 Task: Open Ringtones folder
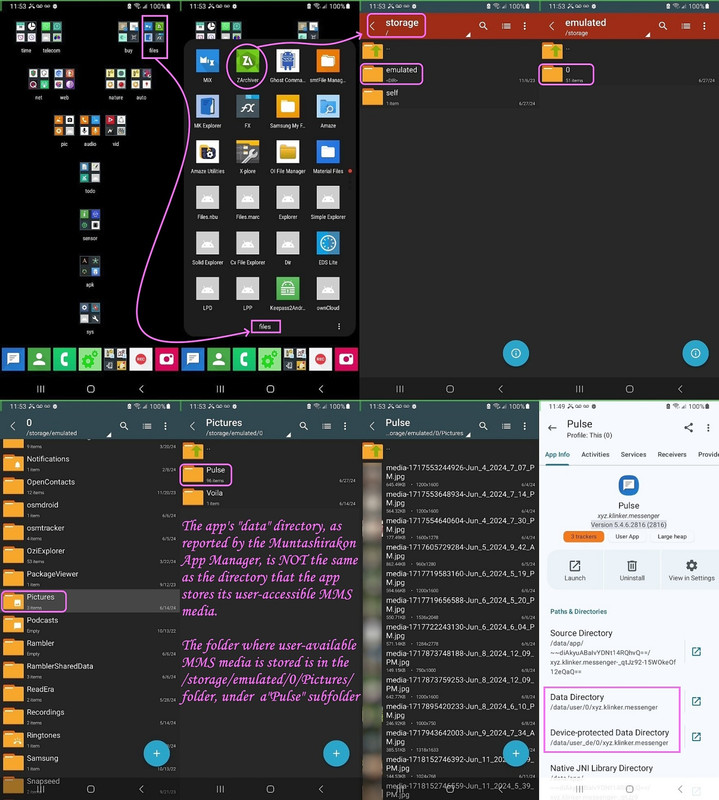(90, 739)
